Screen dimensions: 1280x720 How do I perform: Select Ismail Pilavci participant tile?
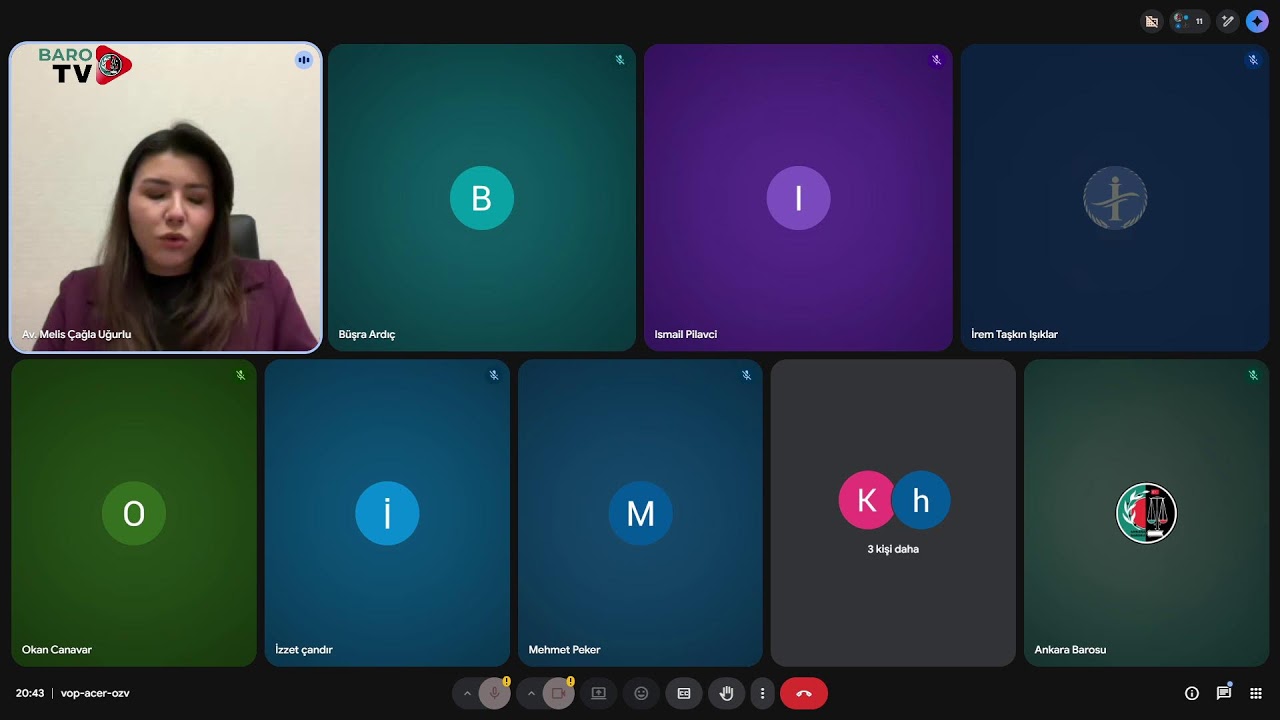[798, 197]
